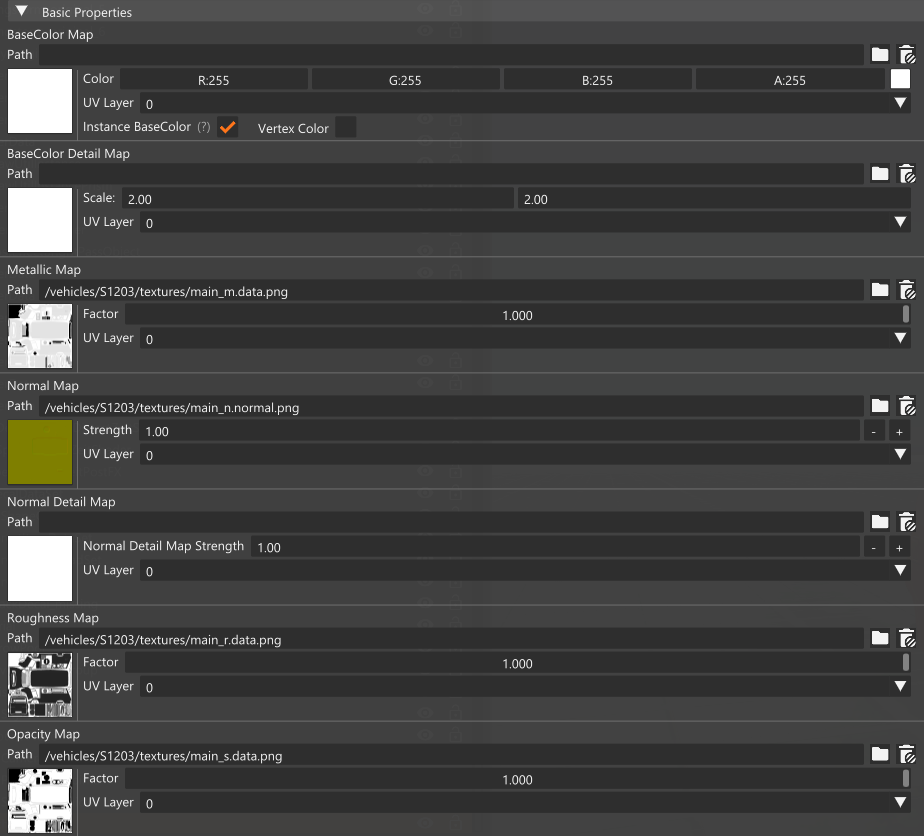Click the BaseColor Detail Map Path field
924x836 pixels.
451,174
